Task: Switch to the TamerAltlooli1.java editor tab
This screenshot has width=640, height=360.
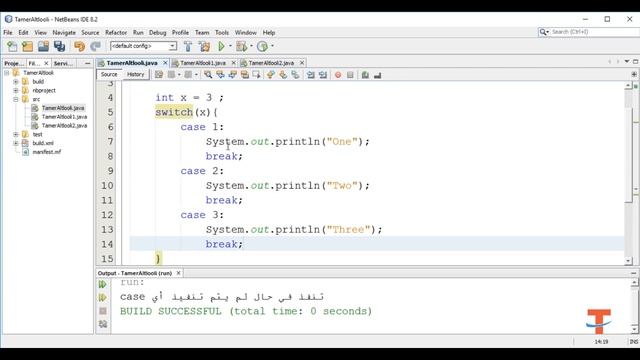Action: click(x=203, y=63)
